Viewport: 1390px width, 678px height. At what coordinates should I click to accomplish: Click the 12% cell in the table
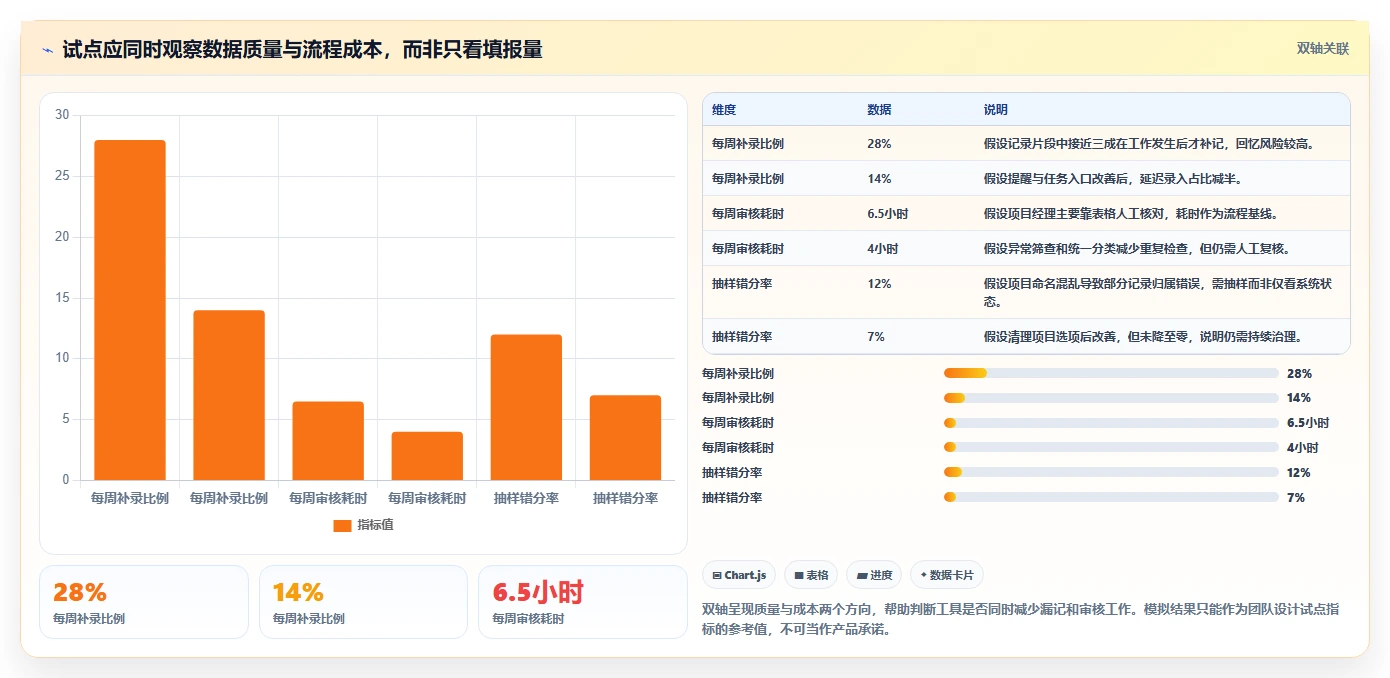[x=879, y=284]
